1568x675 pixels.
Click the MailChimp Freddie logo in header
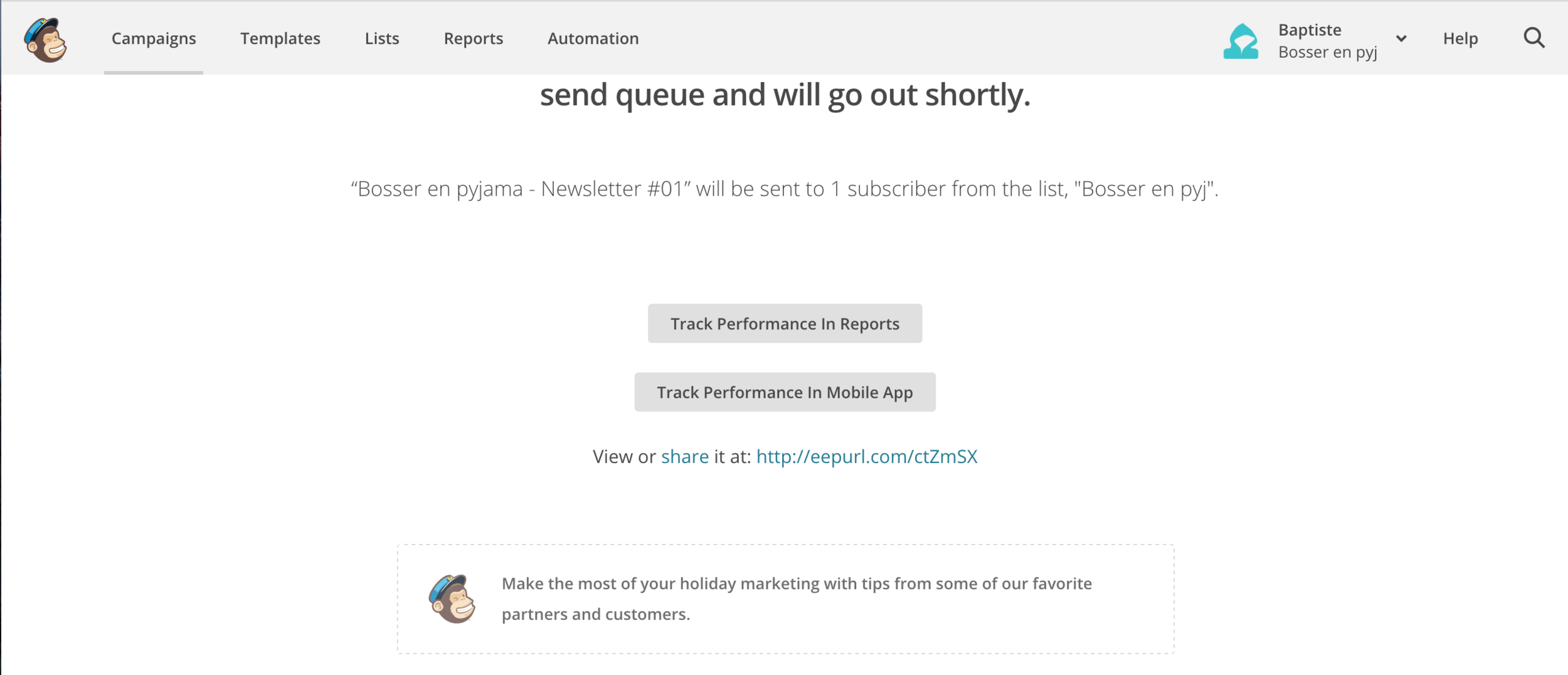[45, 40]
